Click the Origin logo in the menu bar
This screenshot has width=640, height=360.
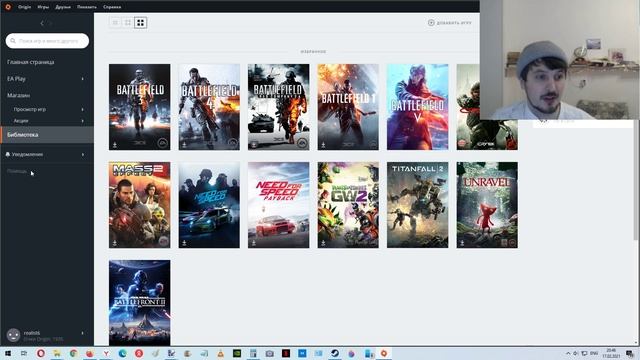[8, 7]
